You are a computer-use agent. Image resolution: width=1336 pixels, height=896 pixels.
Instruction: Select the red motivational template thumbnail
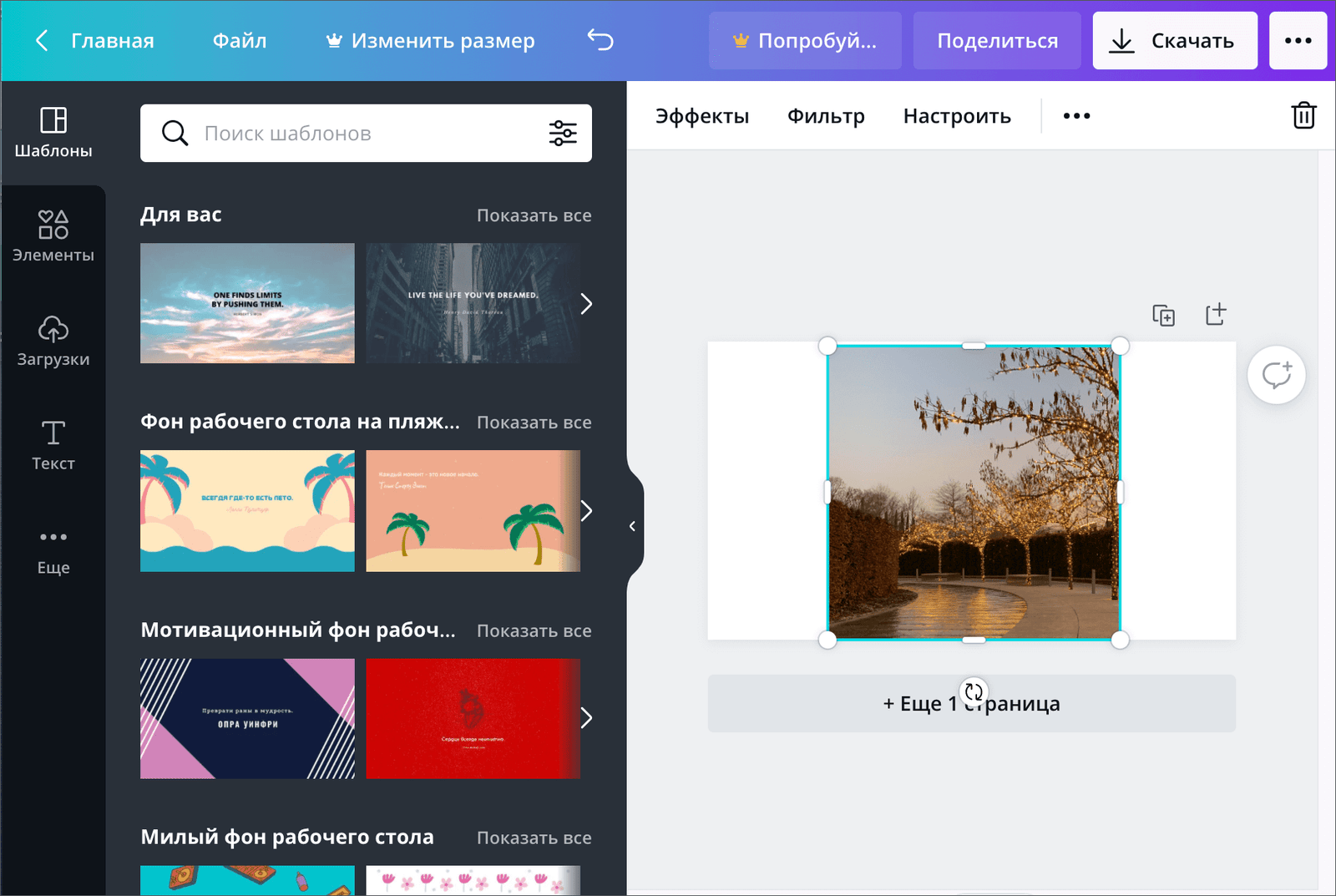(x=473, y=718)
